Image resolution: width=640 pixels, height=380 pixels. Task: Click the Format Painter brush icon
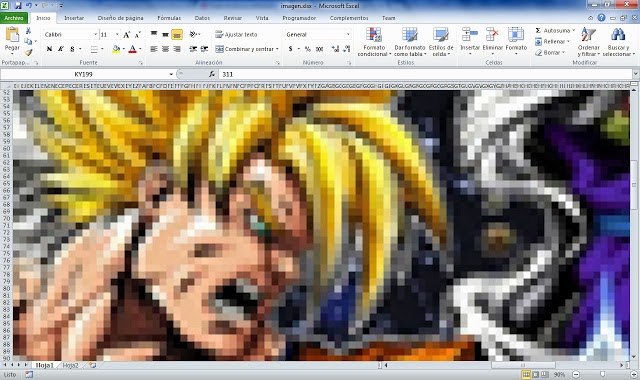click(28, 52)
